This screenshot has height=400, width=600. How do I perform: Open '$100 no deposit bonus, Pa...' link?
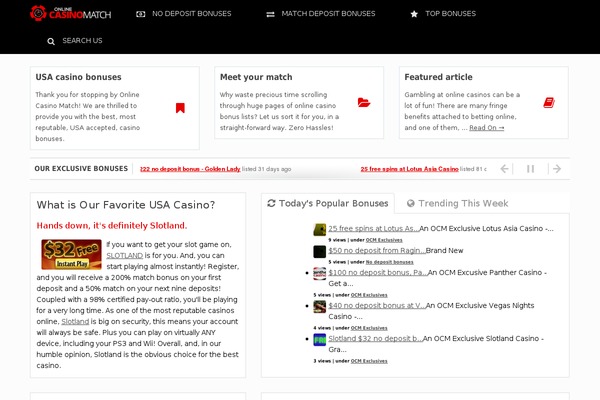pos(378,273)
